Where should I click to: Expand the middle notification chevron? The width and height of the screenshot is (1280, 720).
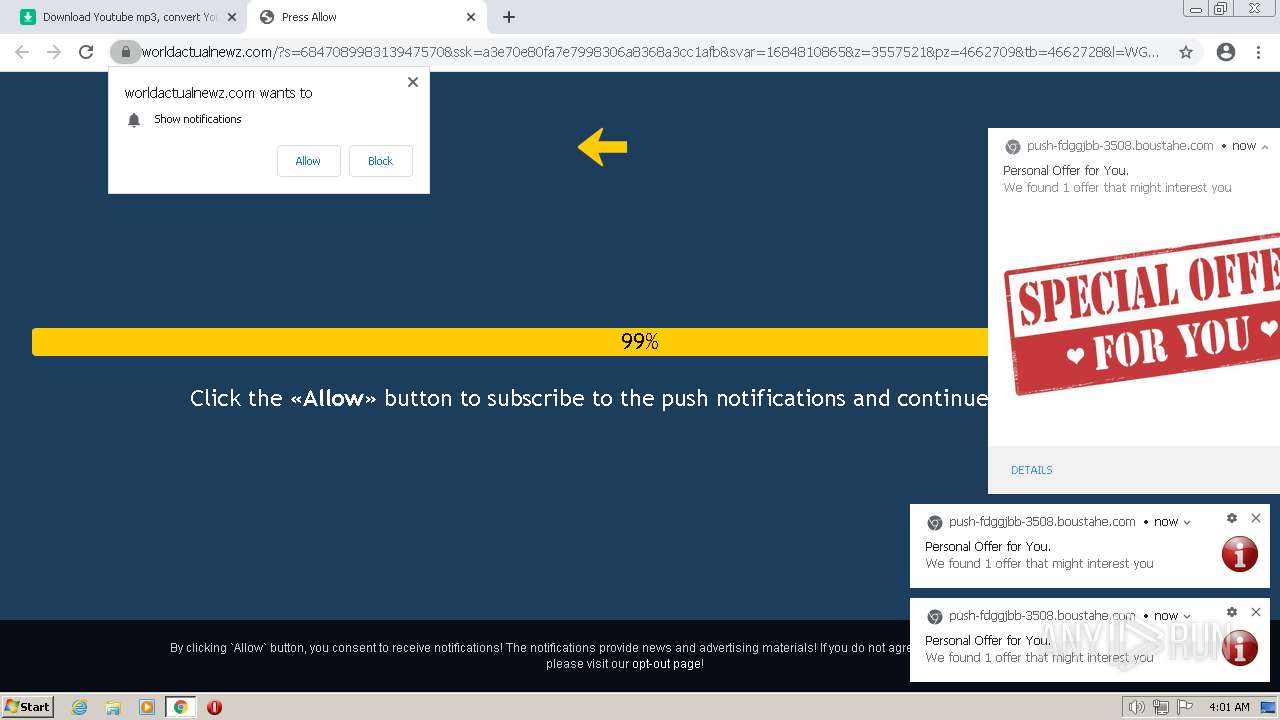tap(1187, 522)
